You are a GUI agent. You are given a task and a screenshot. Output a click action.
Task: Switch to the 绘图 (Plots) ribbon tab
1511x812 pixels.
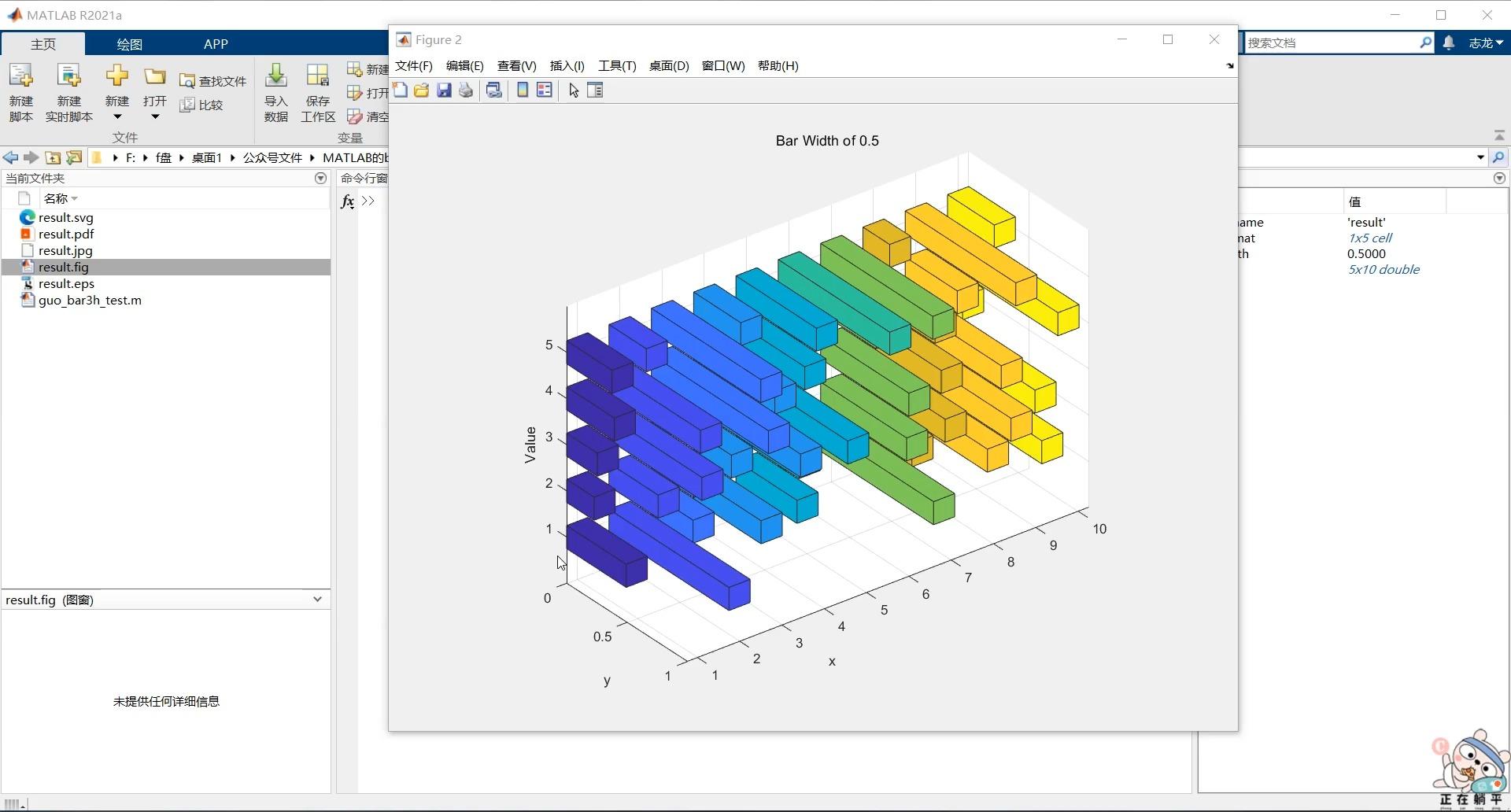click(129, 43)
